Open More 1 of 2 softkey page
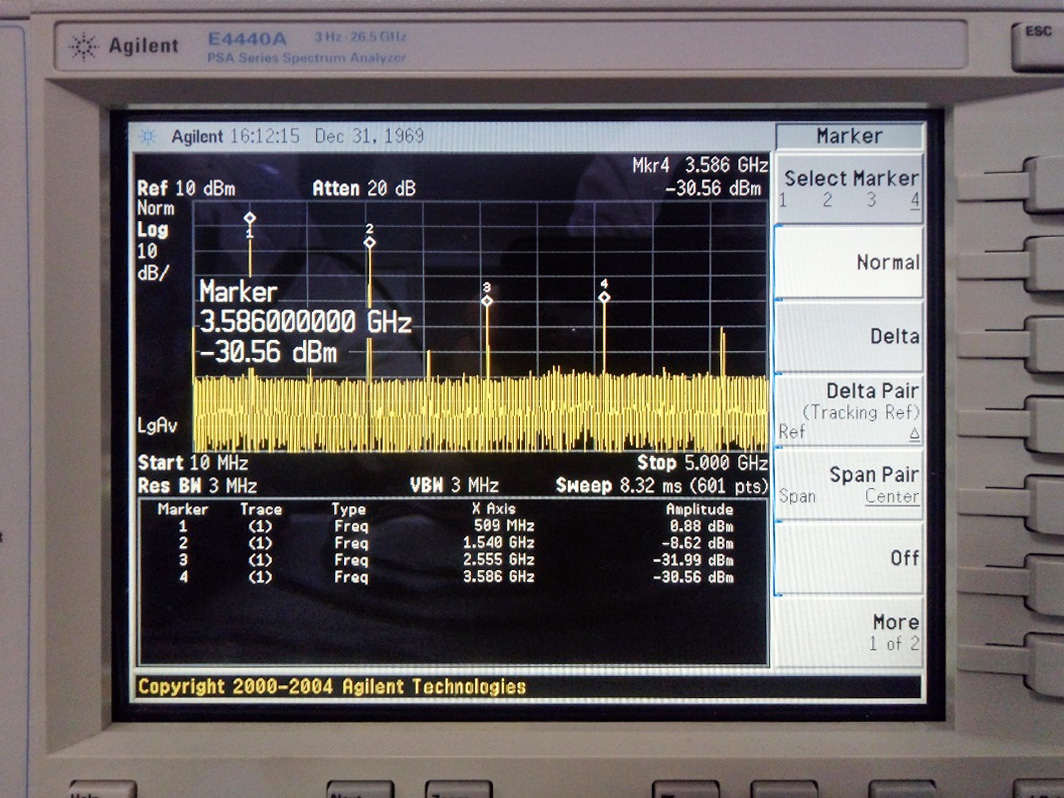1064x798 pixels. tap(849, 632)
